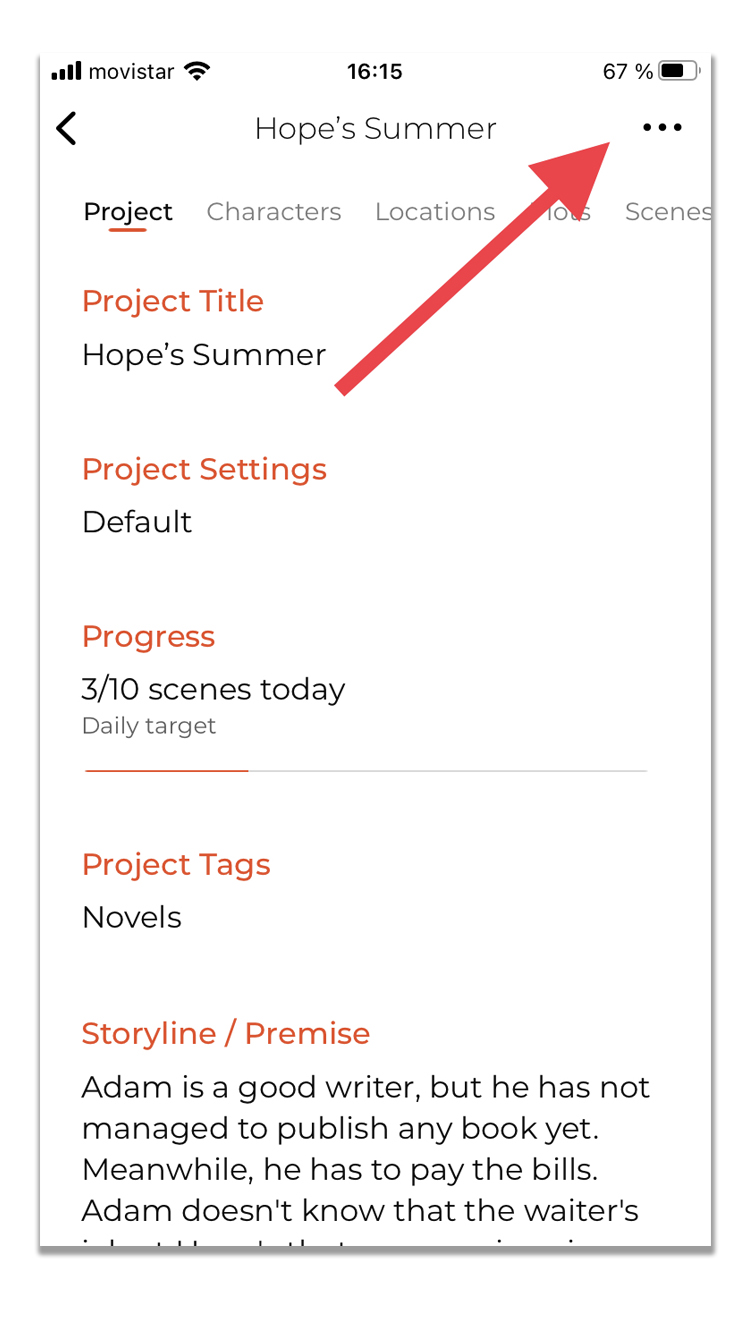Edit the Project Title field Hope's Summer
The height and width of the screenshot is (1334, 750).
click(204, 355)
